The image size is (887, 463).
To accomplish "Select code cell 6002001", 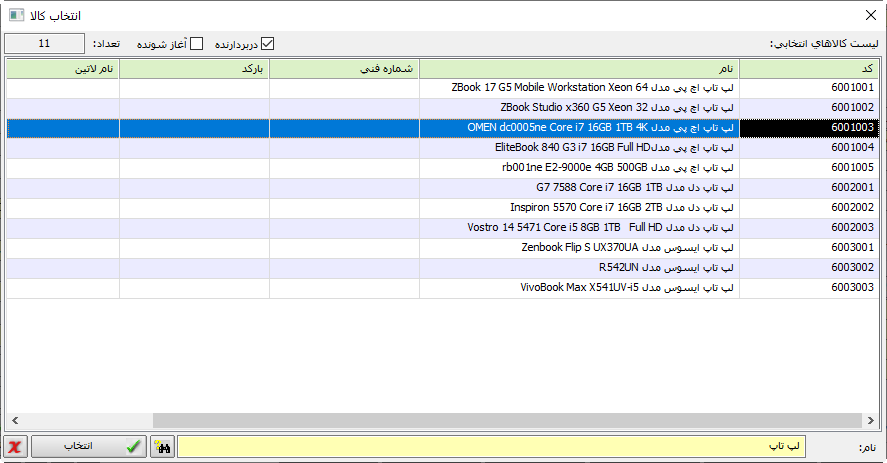I will pos(809,187).
